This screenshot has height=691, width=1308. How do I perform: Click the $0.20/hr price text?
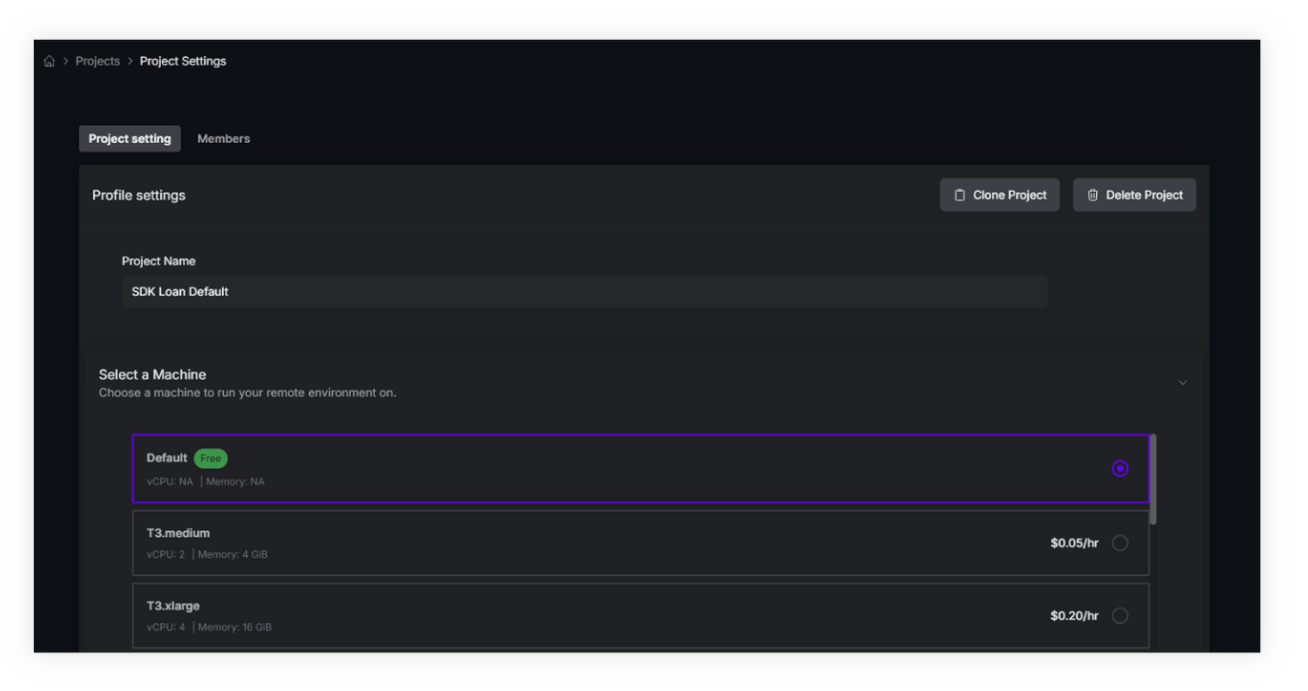(x=1074, y=616)
